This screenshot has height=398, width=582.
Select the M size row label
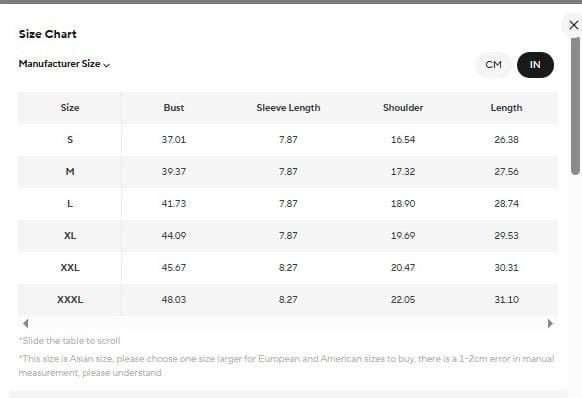(70, 172)
